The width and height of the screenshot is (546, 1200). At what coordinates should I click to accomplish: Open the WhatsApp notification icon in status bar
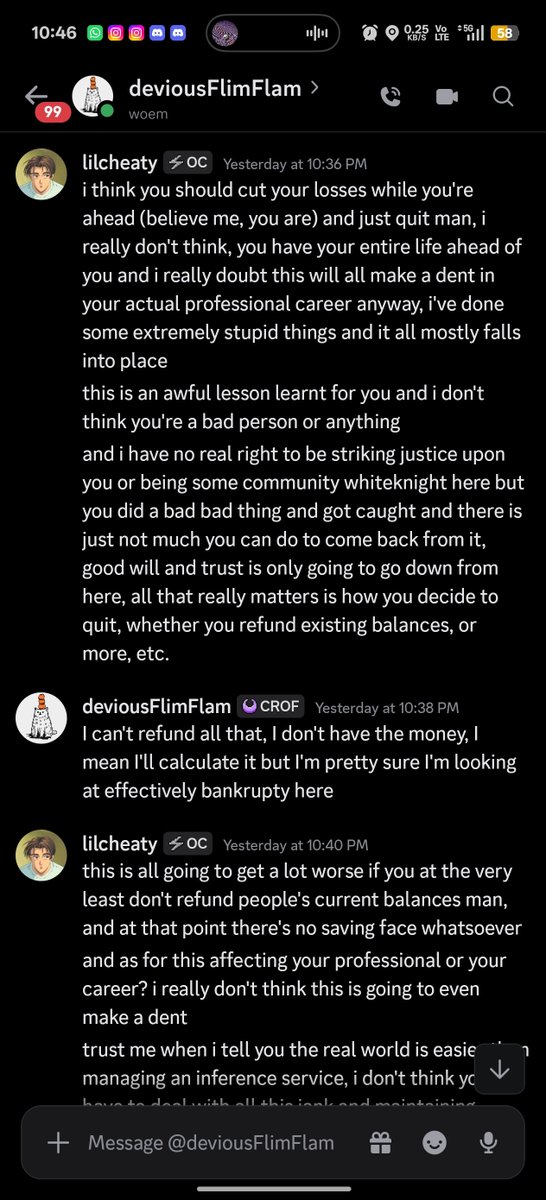96,33
